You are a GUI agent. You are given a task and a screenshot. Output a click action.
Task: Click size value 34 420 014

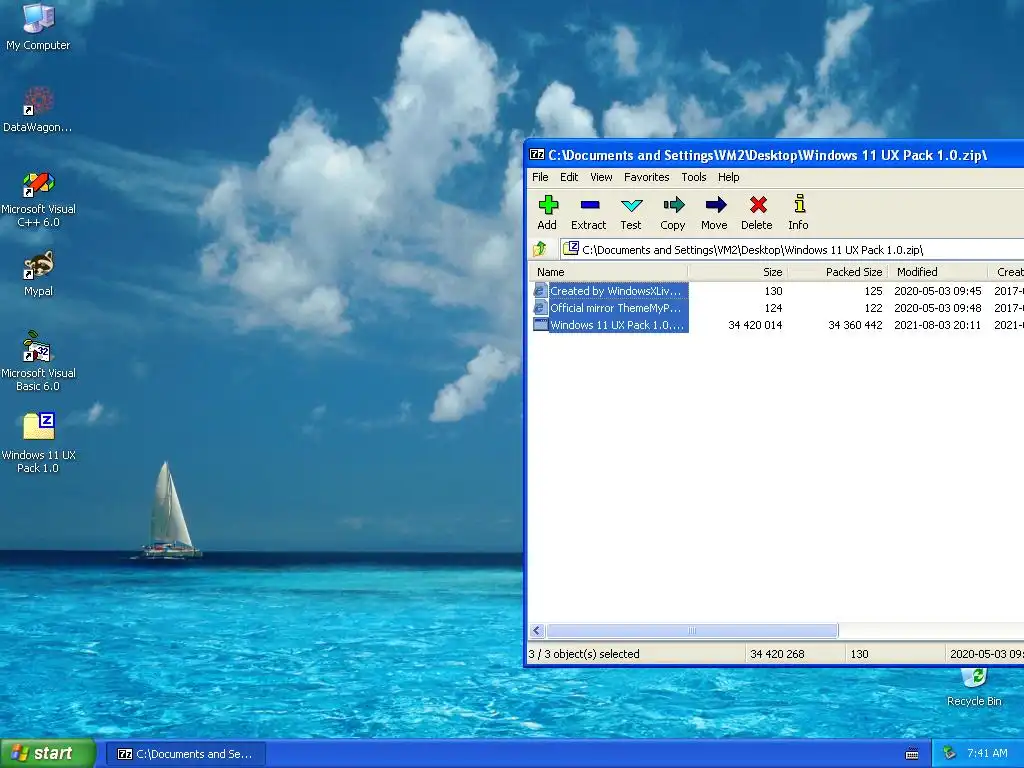[x=755, y=325]
